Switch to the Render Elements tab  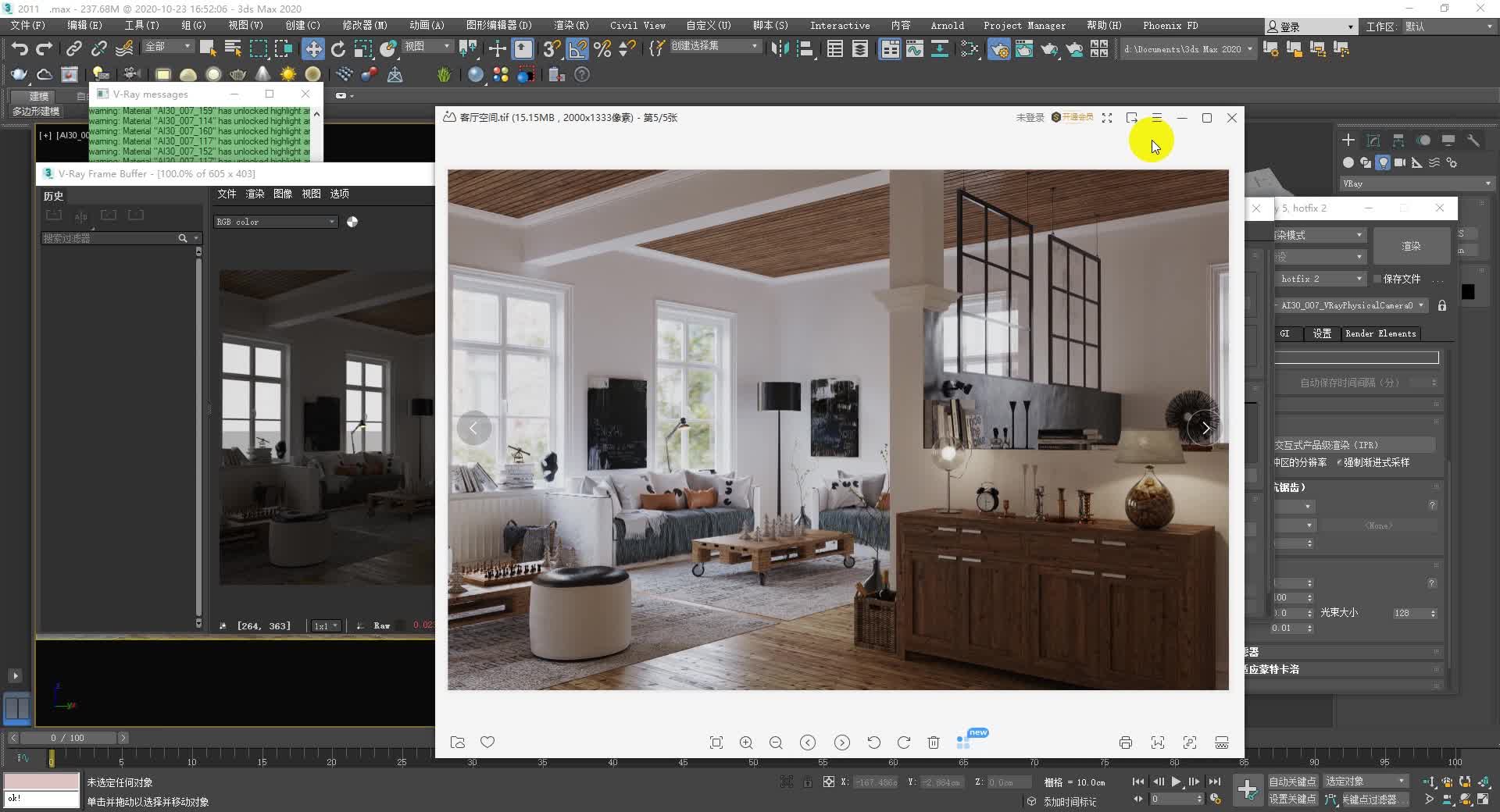point(1380,333)
